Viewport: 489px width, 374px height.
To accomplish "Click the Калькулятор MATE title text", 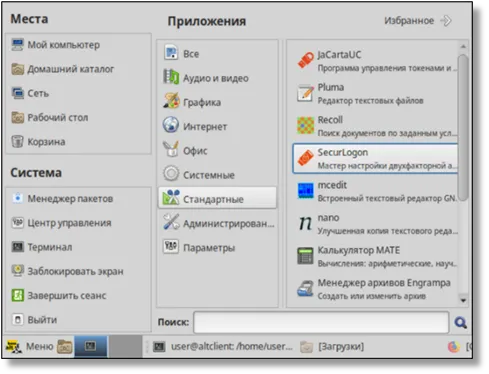I will pos(359,250).
